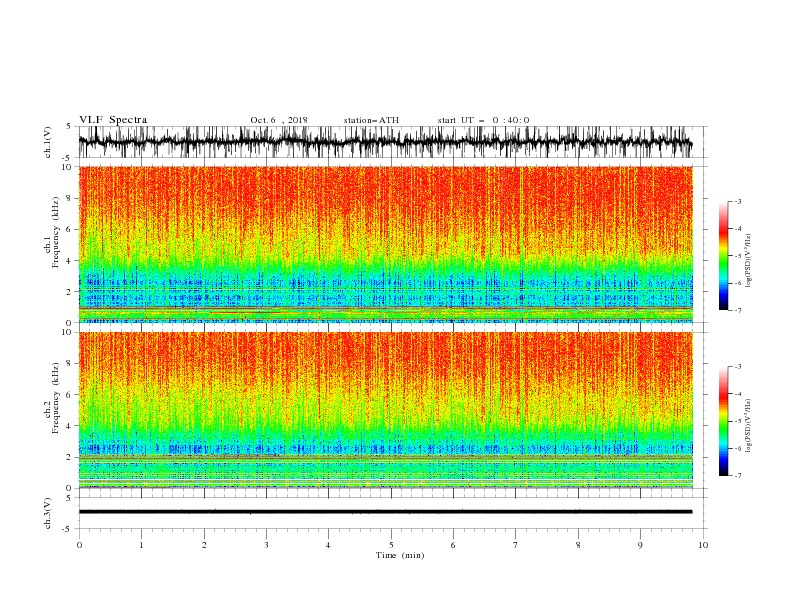The height and width of the screenshot is (612, 792).
Task: Click the ch.1 PSD color scale bar
Action: [x=724, y=256]
